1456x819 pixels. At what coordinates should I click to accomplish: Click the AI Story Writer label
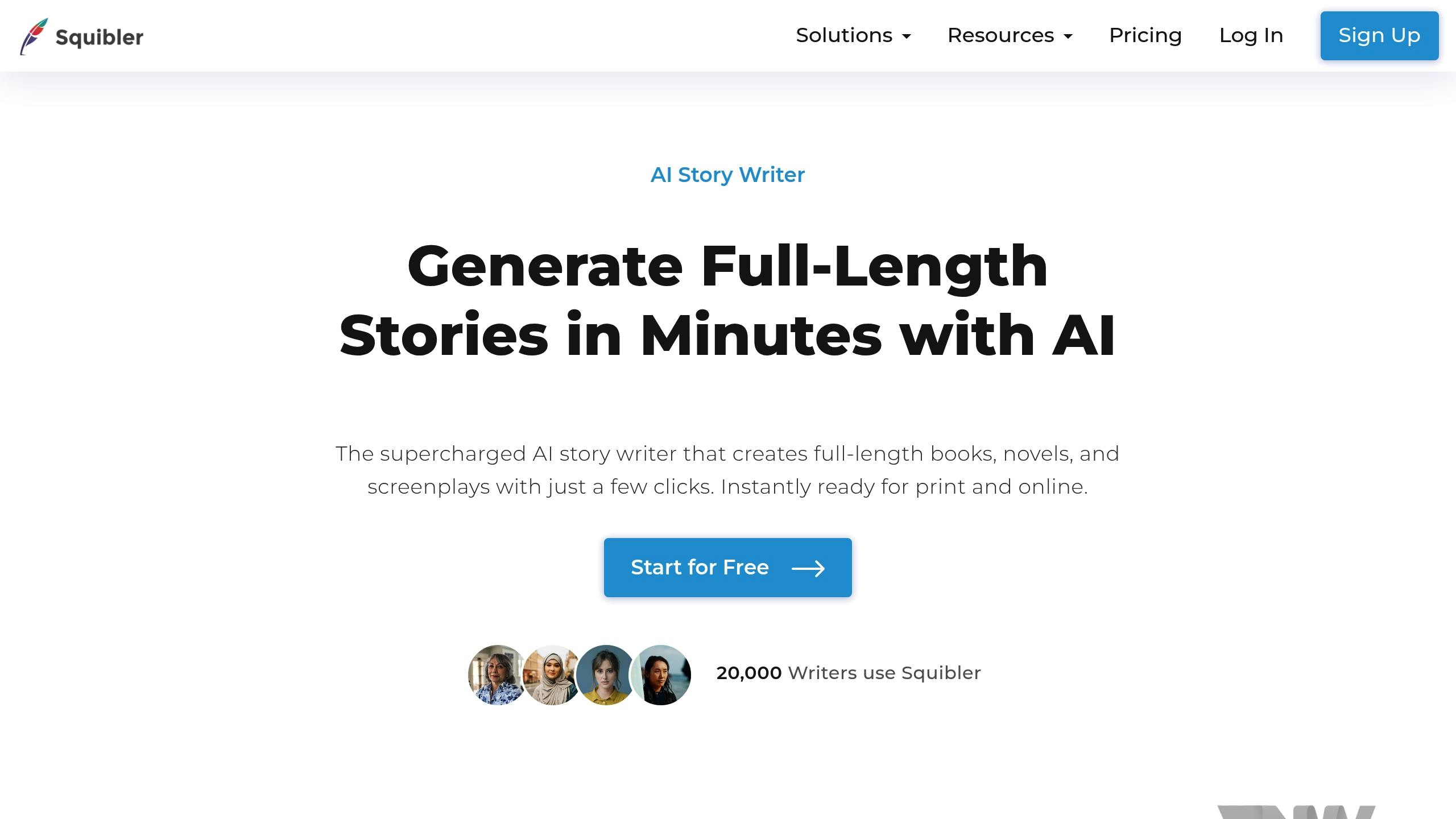[727, 175]
